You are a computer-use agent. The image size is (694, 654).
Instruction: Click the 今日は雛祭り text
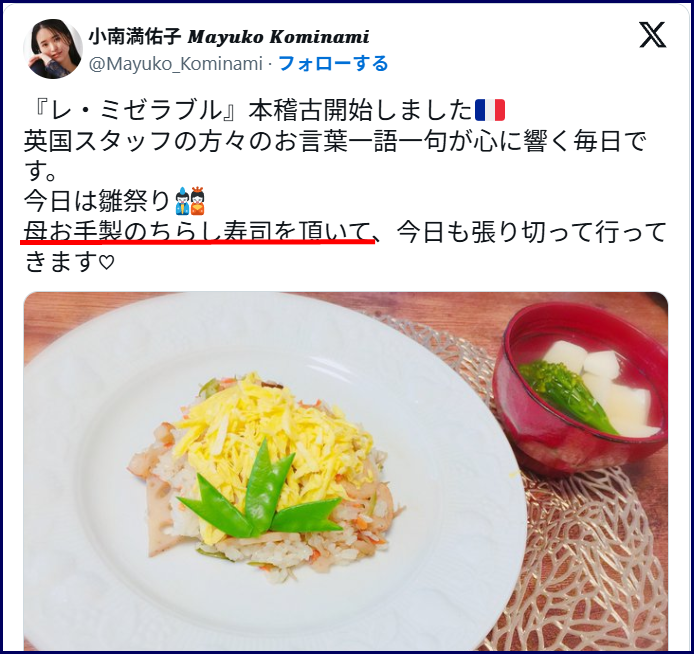(x=98, y=201)
